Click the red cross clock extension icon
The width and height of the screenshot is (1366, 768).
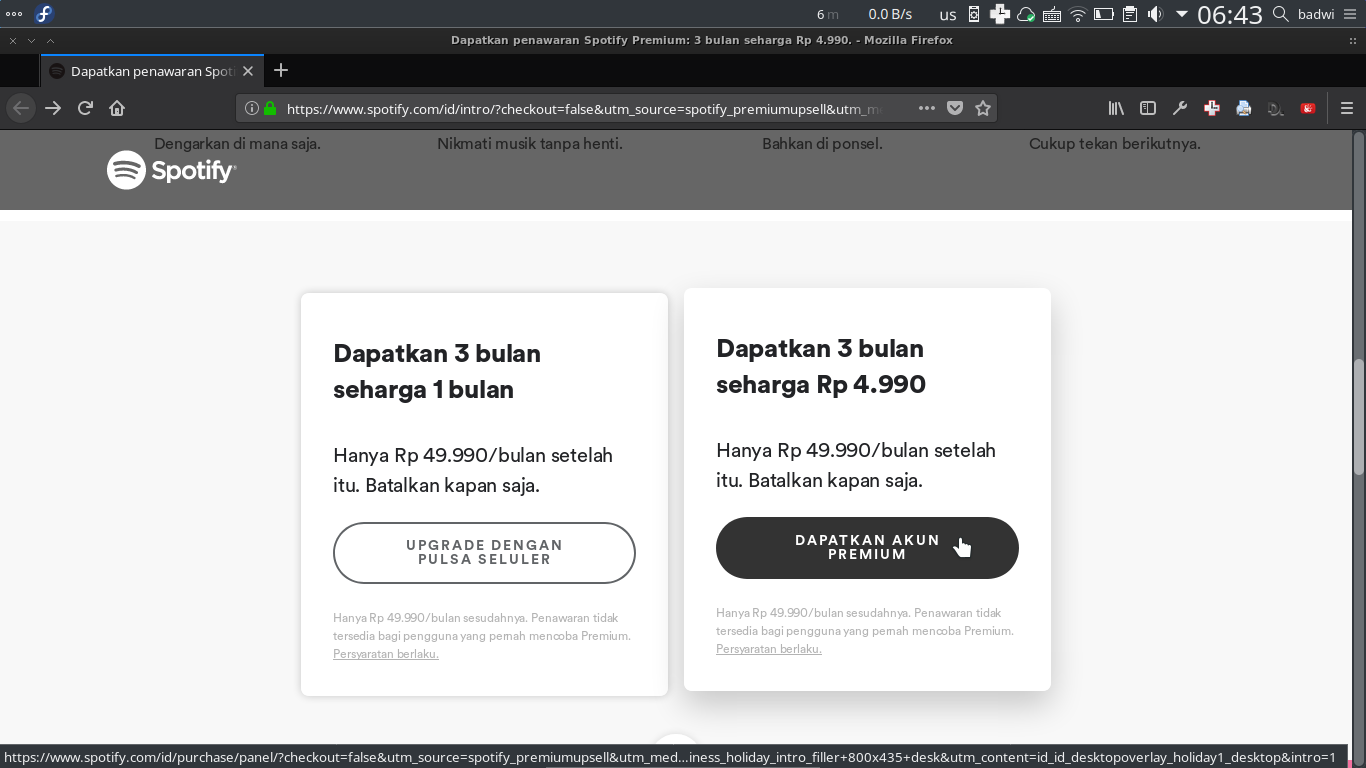pyautogui.click(x=1212, y=108)
